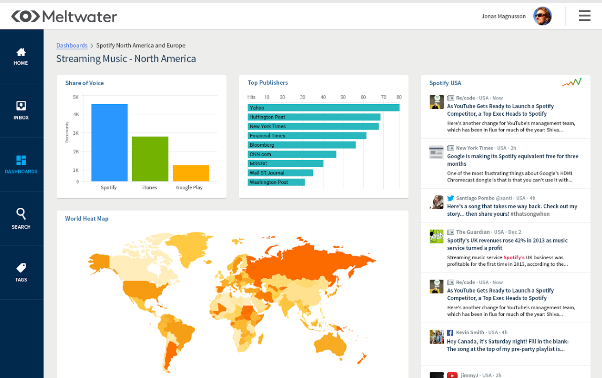Screen dimensions: 602x378
Task: Click the Washington Post publisher bar
Action: coord(276,182)
